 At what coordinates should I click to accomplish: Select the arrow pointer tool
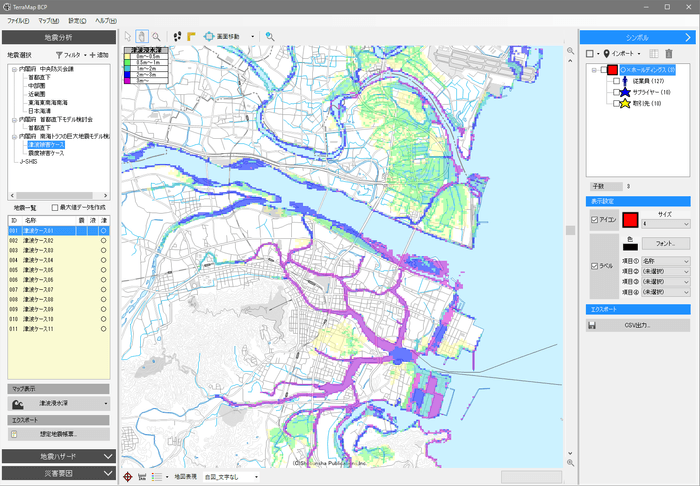coord(127,36)
